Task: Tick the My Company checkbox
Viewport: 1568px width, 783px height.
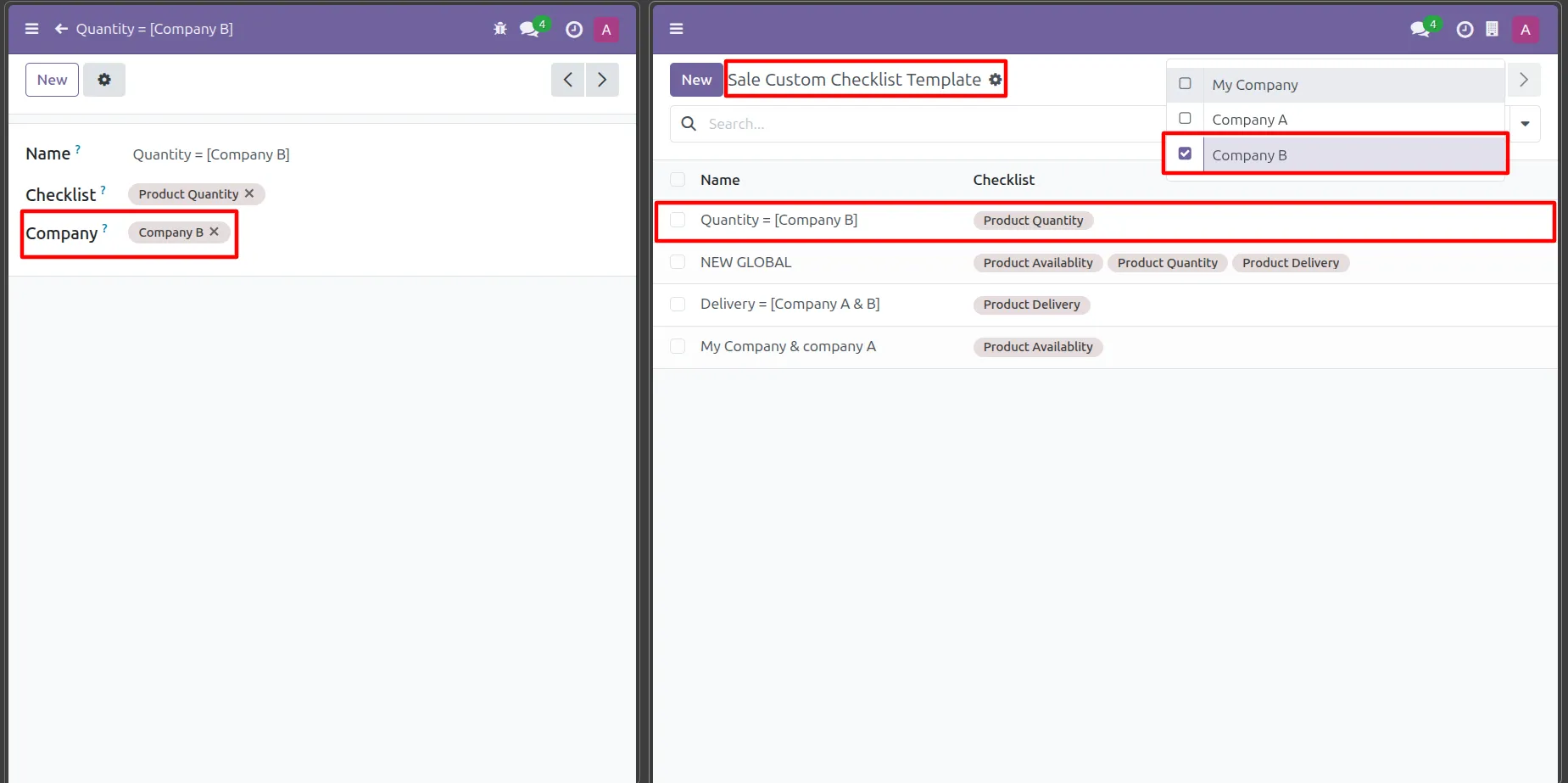Action: coord(1185,84)
